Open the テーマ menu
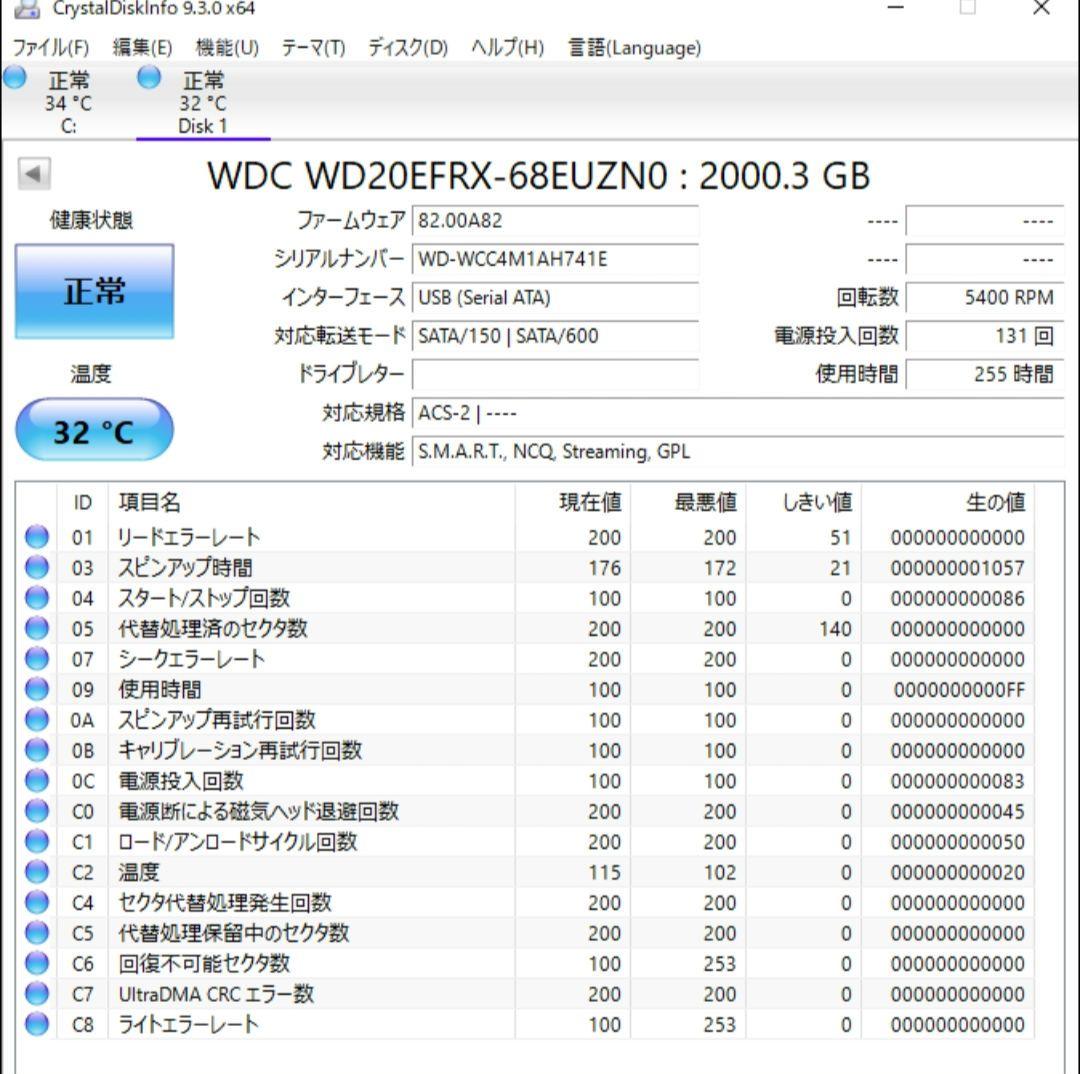The width and height of the screenshot is (1080, 1074). 312,47
